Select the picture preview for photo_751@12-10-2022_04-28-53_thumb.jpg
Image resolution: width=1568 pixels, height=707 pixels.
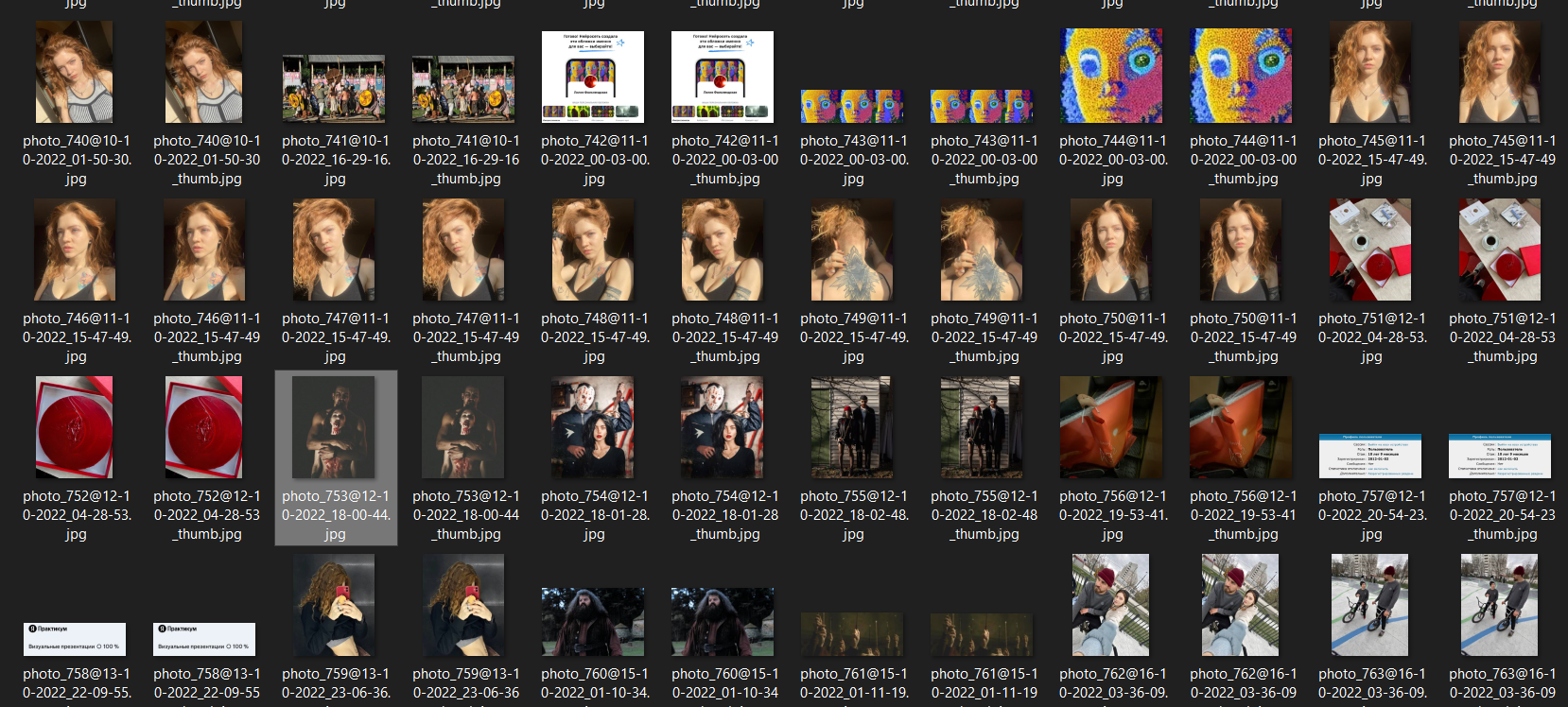pyautogui.click(x=1500, y=250)
